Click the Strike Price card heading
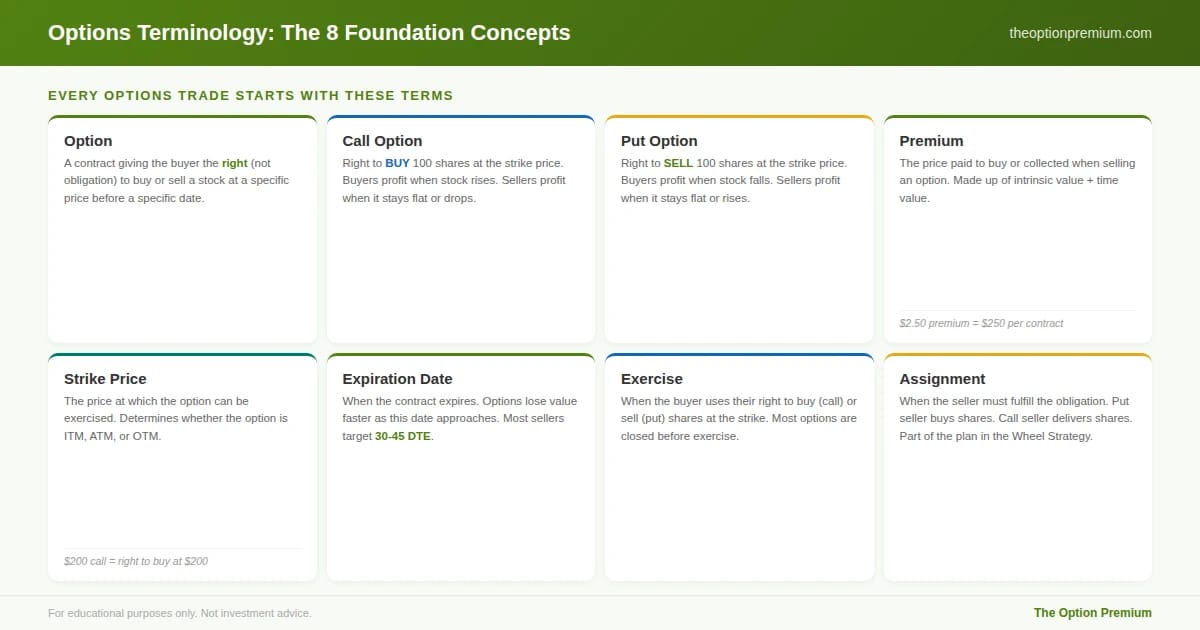1200x630 pixels. pos(105,379)
